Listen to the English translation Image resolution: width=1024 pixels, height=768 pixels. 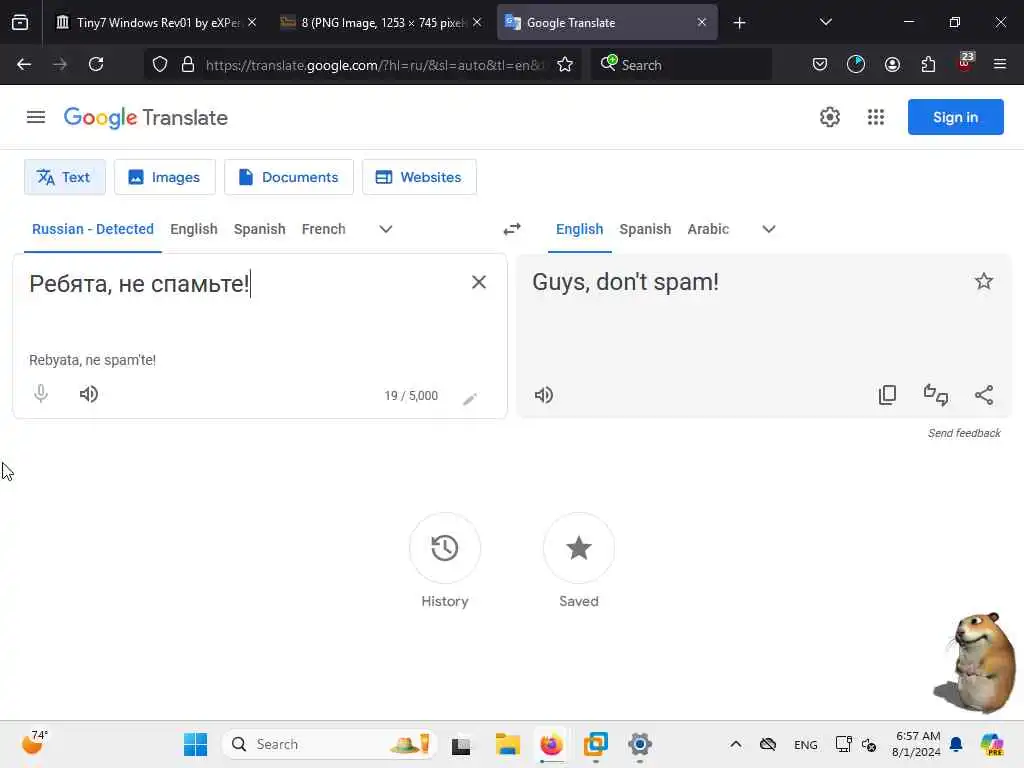(x=543, y=395)
